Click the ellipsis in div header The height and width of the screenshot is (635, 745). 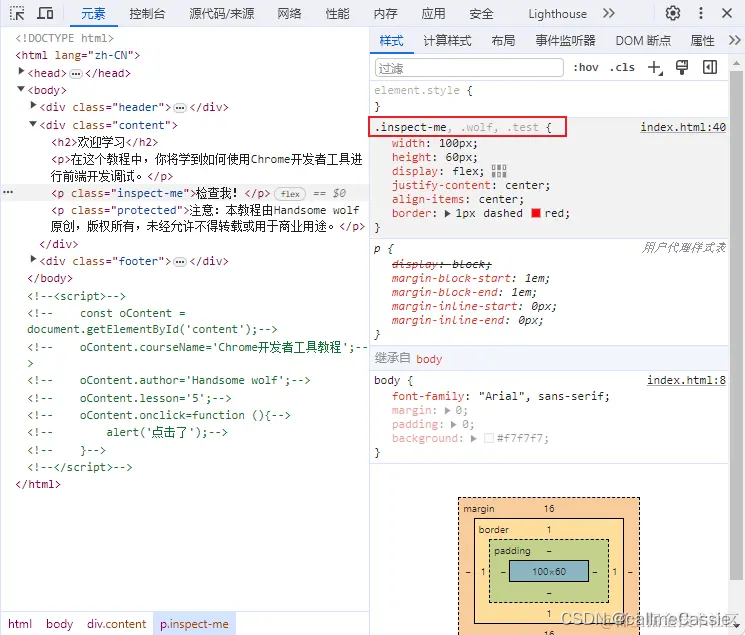tap(180, 108)
